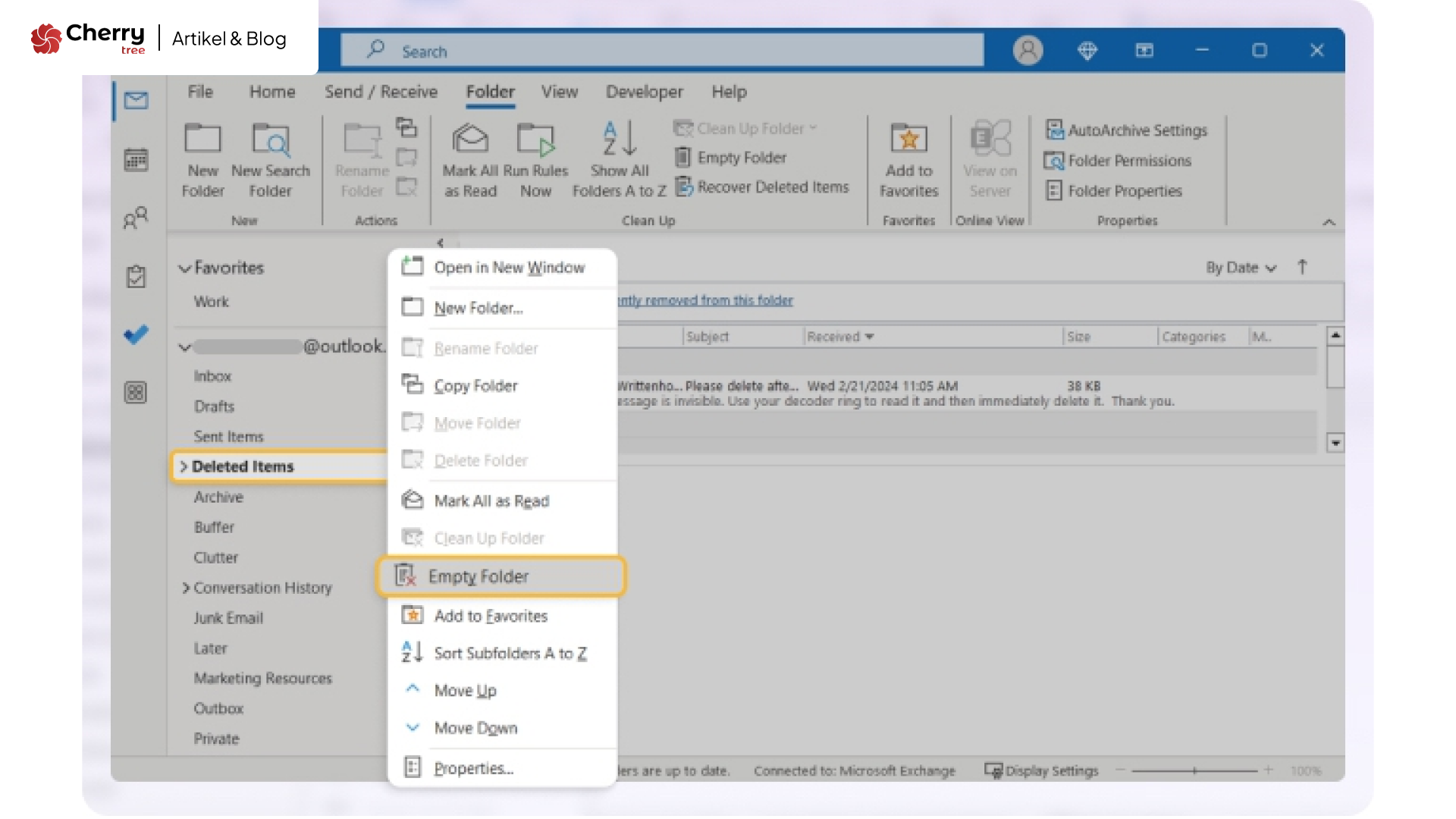Viewport: 1456px width, 819px height.
Task: Click the Display Settings status icon
Action: 993,770
